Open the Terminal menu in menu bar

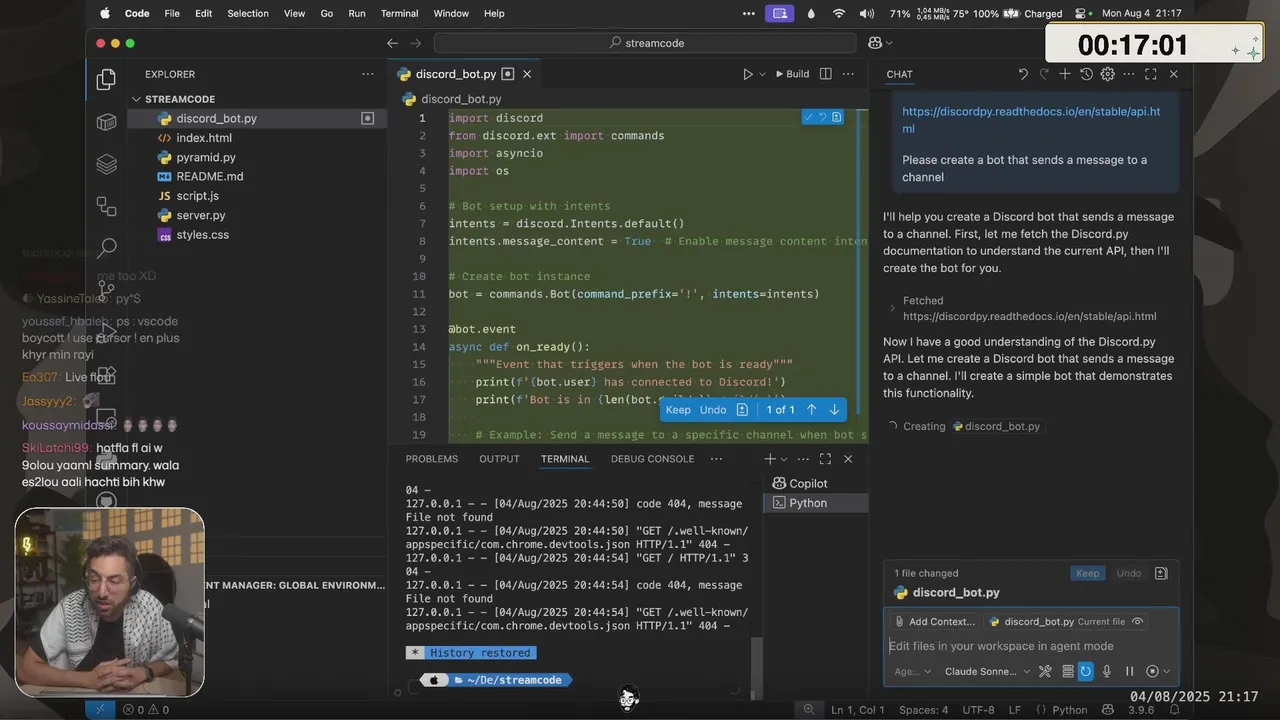point(399,14)
